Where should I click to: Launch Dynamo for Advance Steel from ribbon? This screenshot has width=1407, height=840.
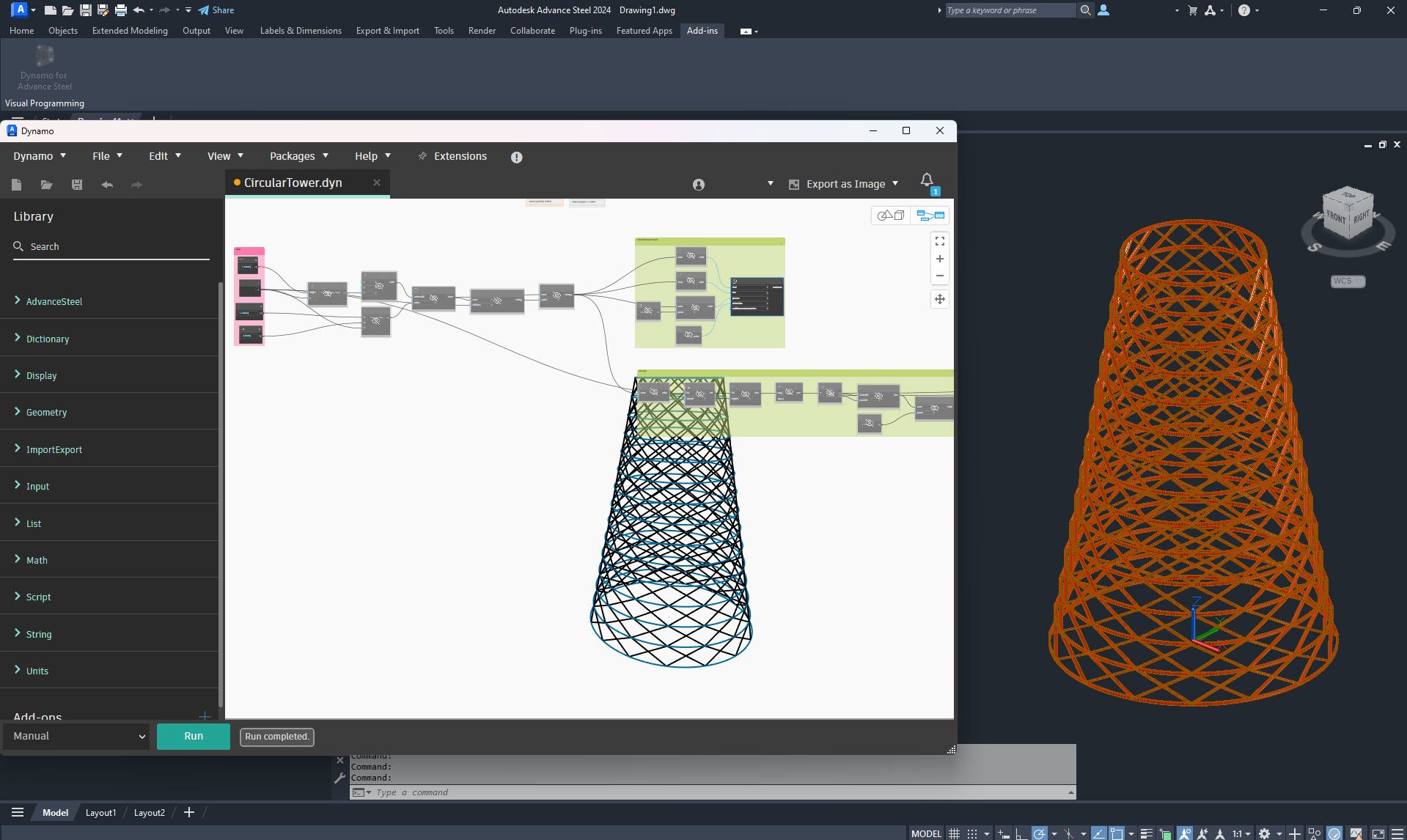[x=45, y=67]
